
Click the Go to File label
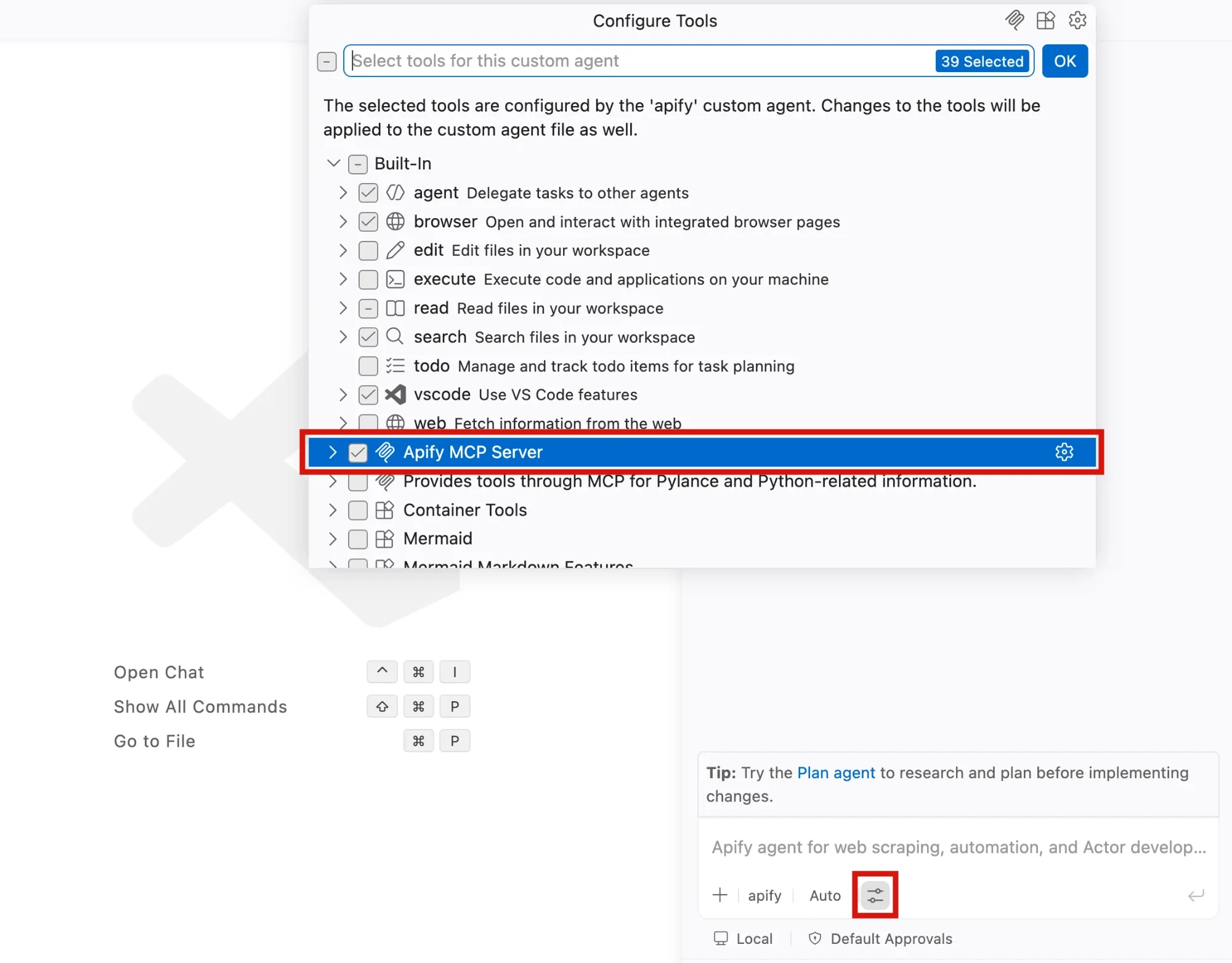click(x=155, y=741)
